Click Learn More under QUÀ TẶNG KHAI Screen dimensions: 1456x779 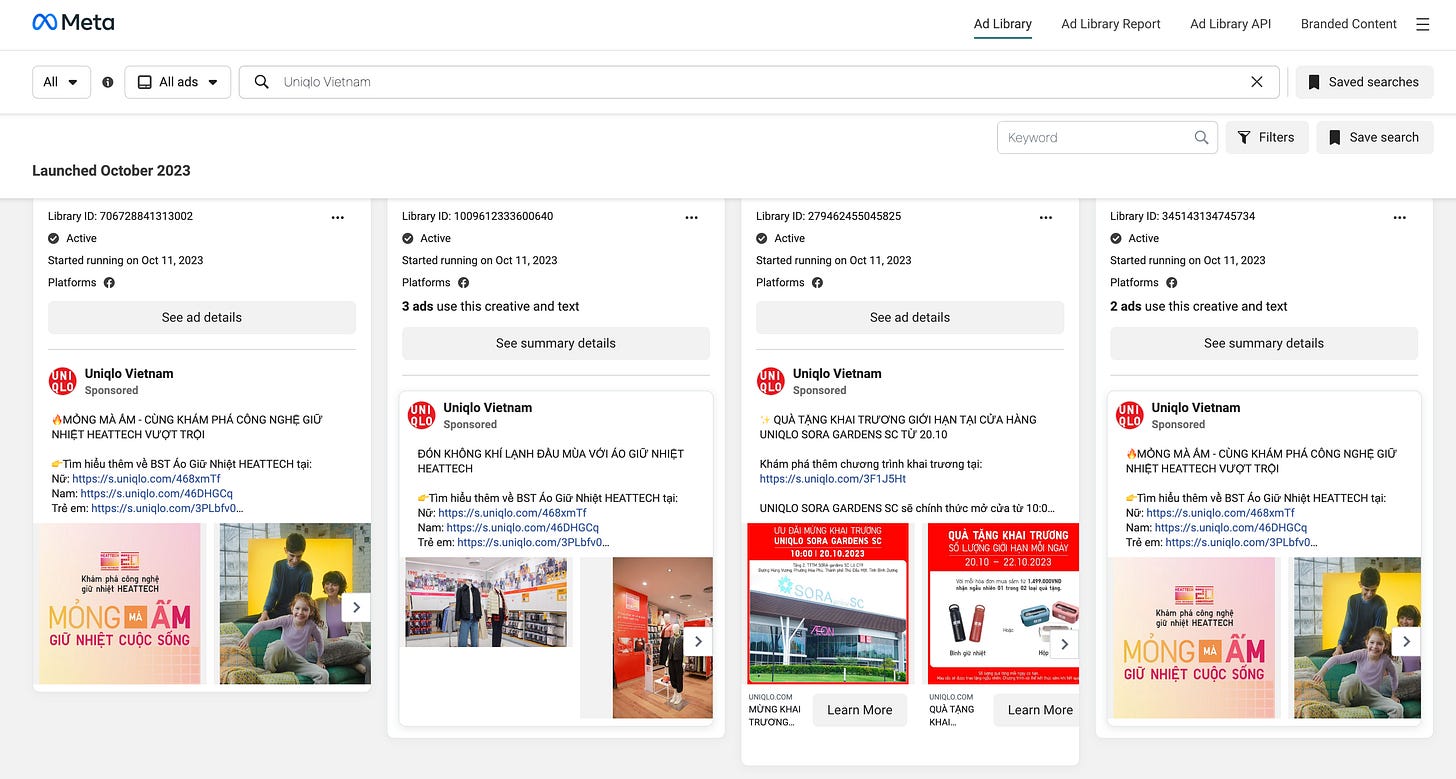pos(1037,710)
